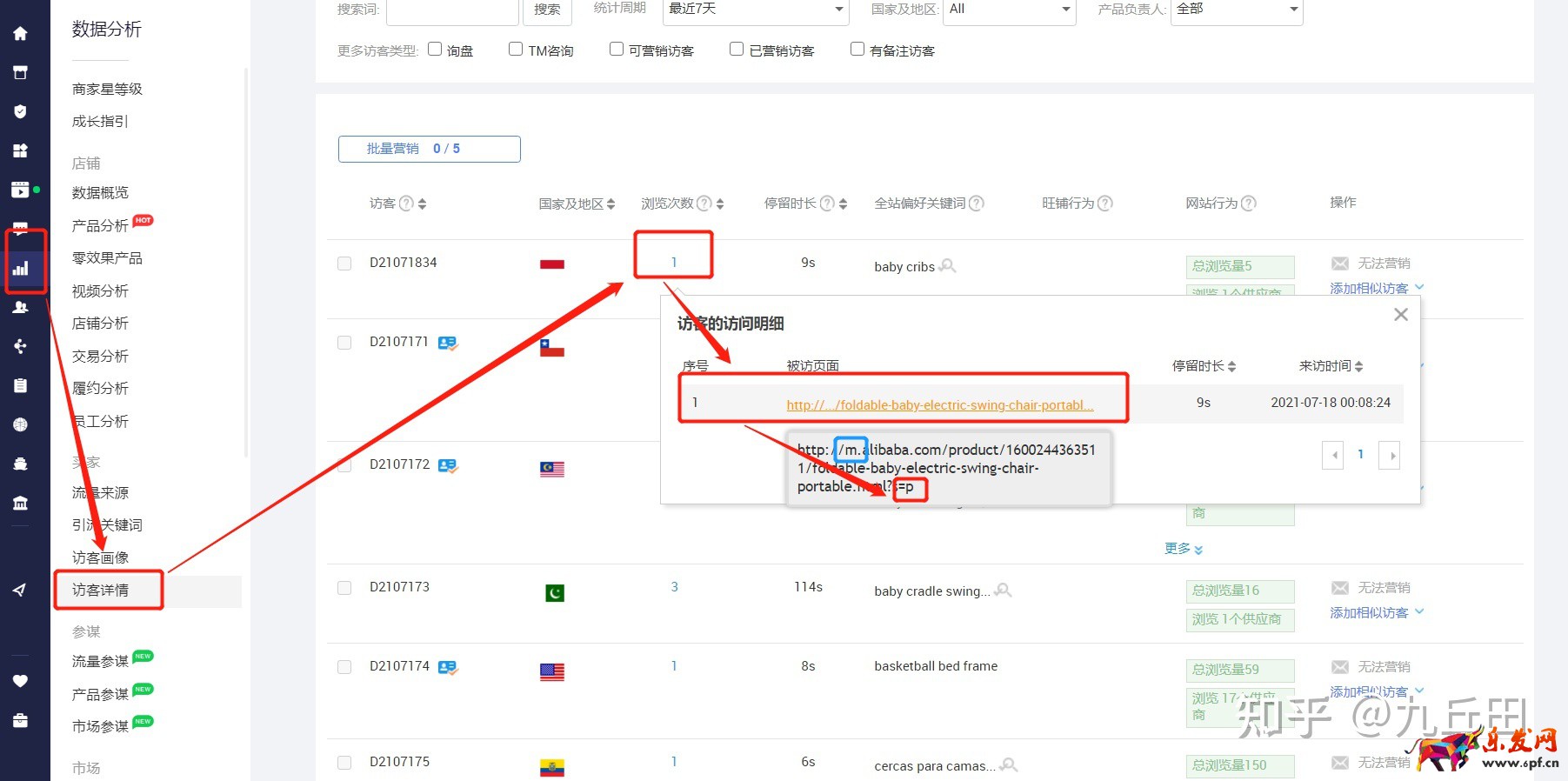The image size is (1568, 781).
Task: Click the 批量营销 button
Action: click(429, 149)
